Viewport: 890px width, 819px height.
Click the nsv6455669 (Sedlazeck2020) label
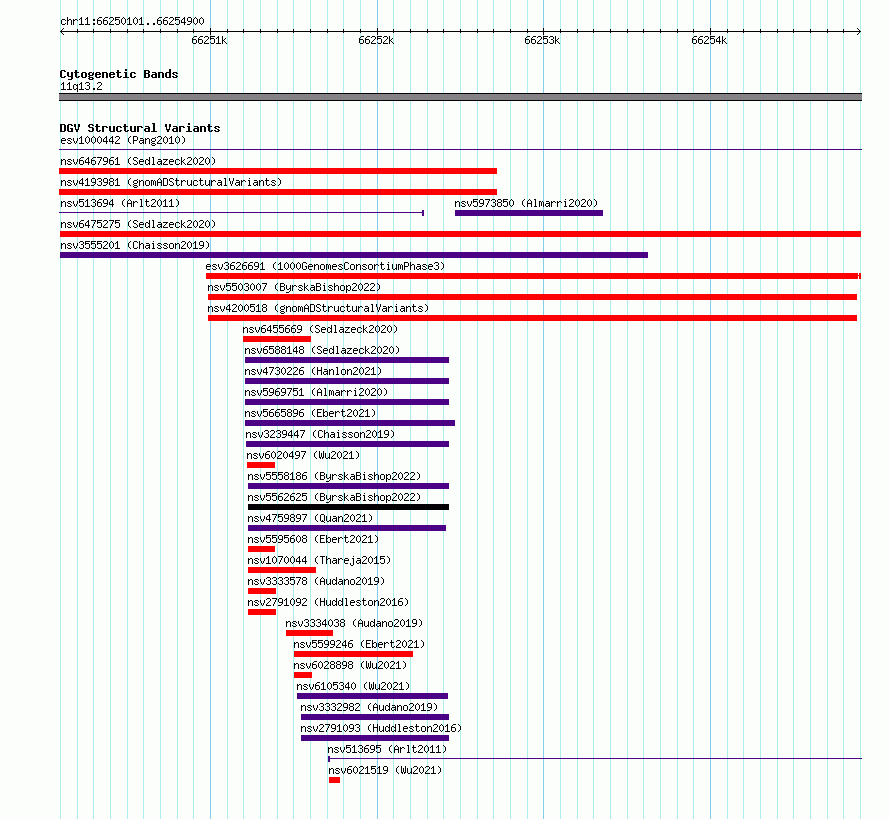(320, 329)
